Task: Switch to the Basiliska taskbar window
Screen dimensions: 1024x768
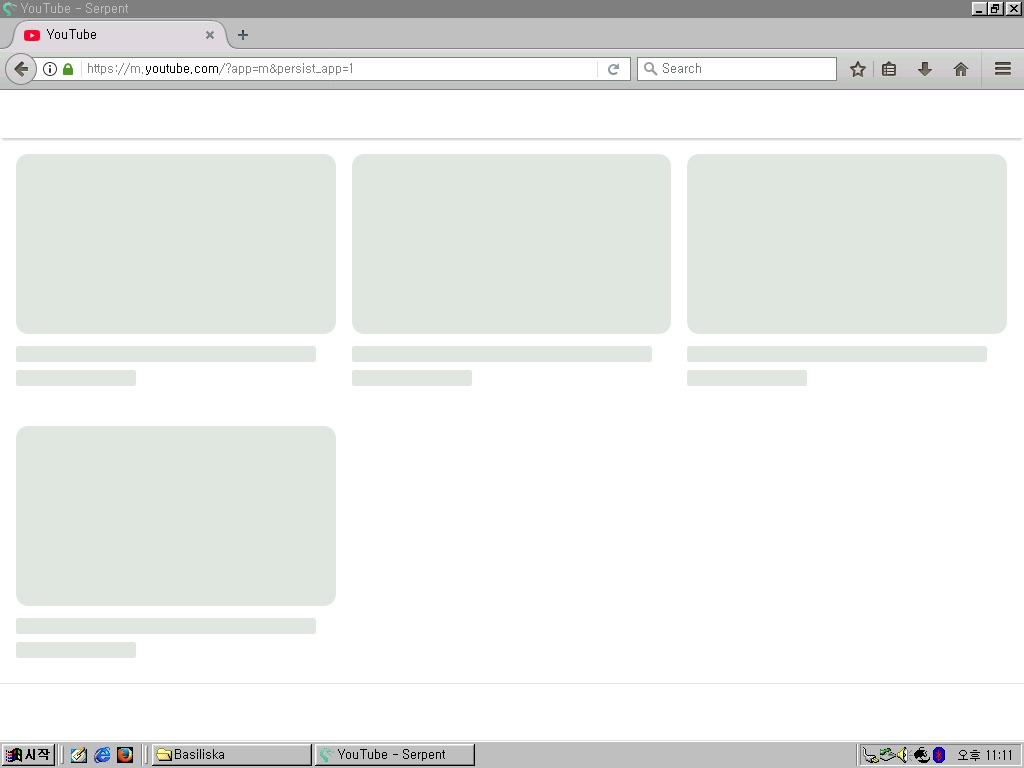Action: click(x=232, y=755)
